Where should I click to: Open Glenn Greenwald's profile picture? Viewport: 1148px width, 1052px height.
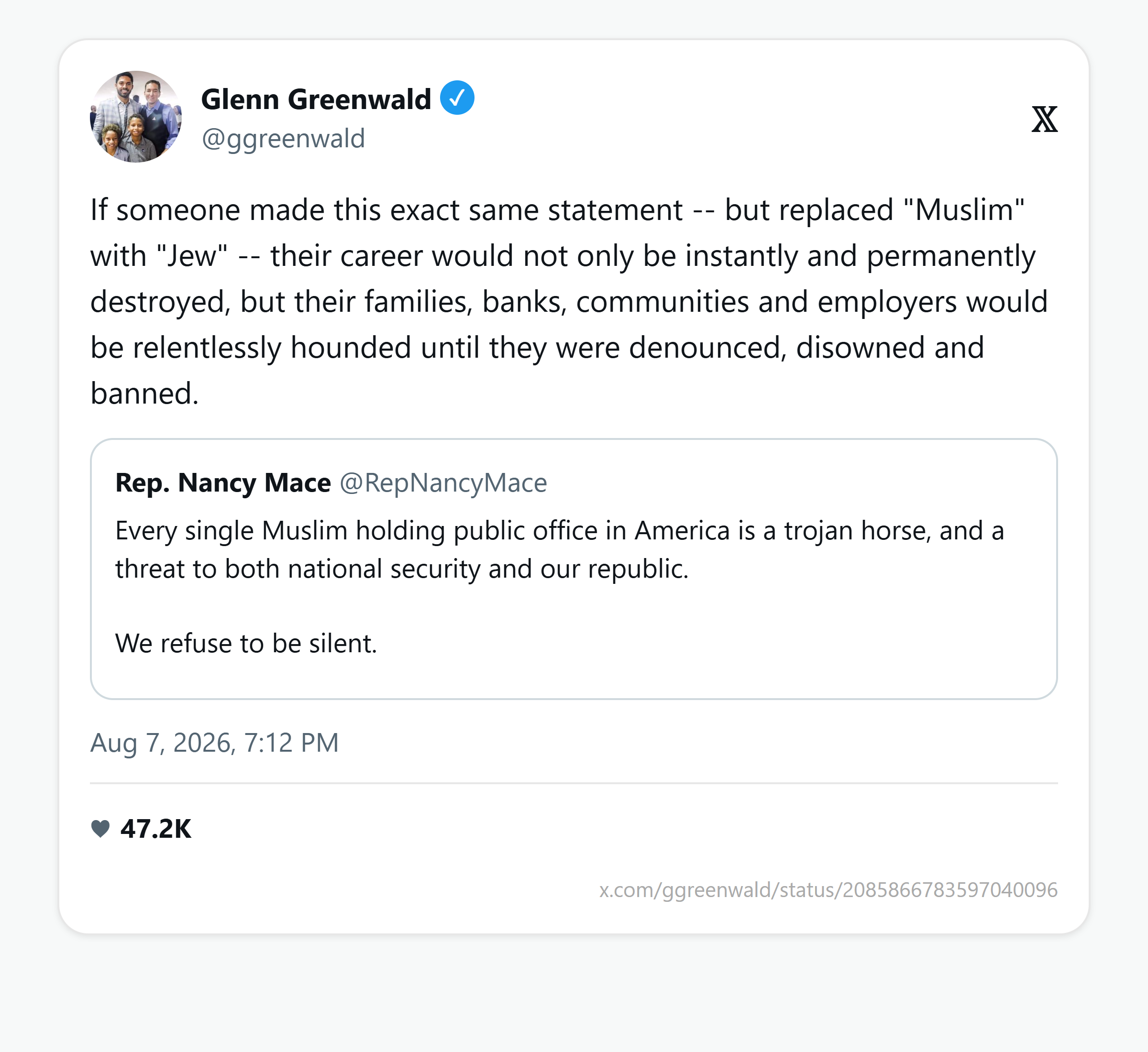[x=136, y=117]
